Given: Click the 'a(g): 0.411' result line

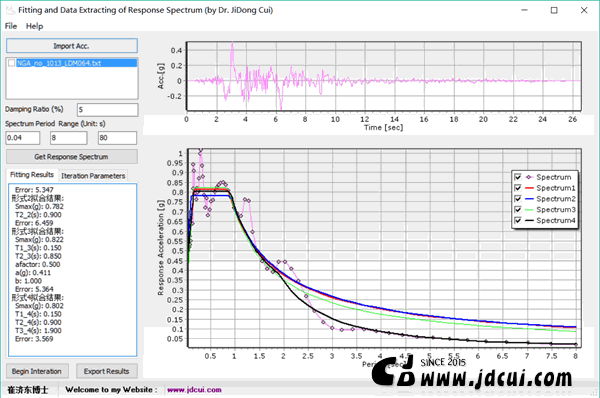Looking at the screenshot, I should pos(33,272).
